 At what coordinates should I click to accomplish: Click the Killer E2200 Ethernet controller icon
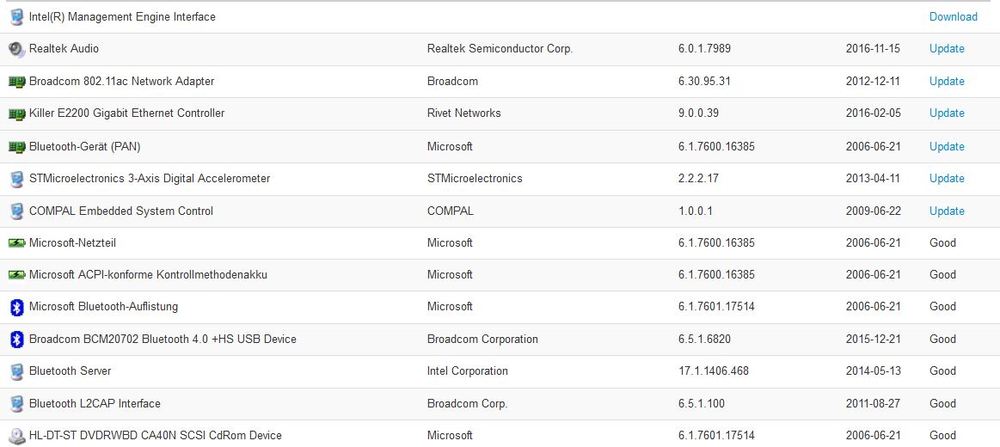(16, 114)
